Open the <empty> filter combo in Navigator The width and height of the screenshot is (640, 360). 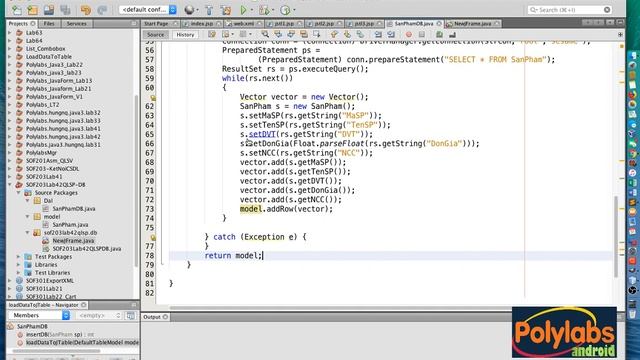pyautogui.click(x=99, y=316)
